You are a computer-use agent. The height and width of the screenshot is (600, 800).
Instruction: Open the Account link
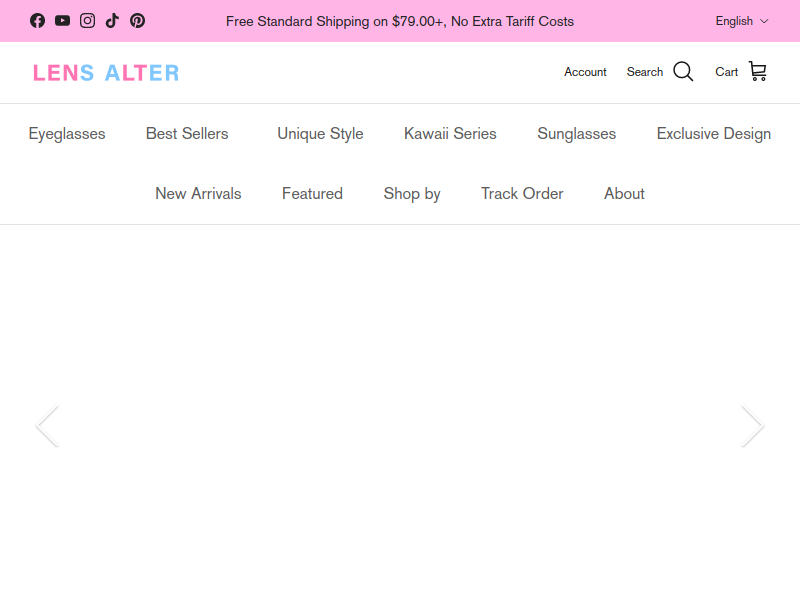coord(585,72)
